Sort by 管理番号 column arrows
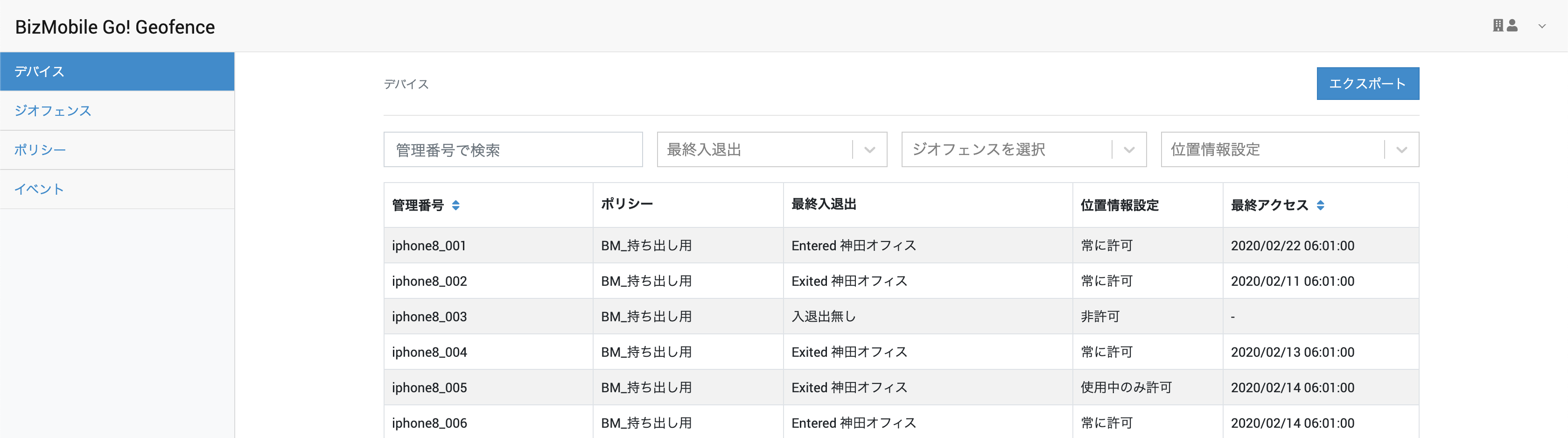Image resolution: width=1568 pixels, height=438 pixels. (x=456, y=205)
